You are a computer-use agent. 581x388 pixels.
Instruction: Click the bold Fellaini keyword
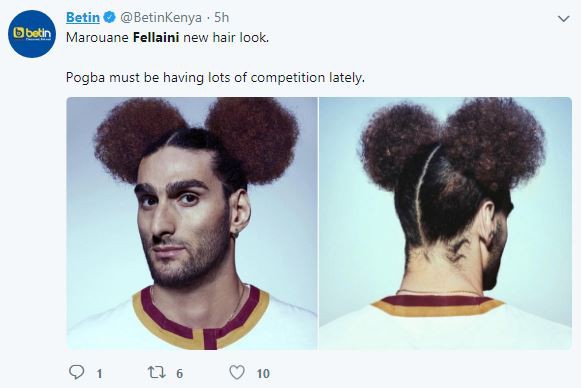[156, 37]
